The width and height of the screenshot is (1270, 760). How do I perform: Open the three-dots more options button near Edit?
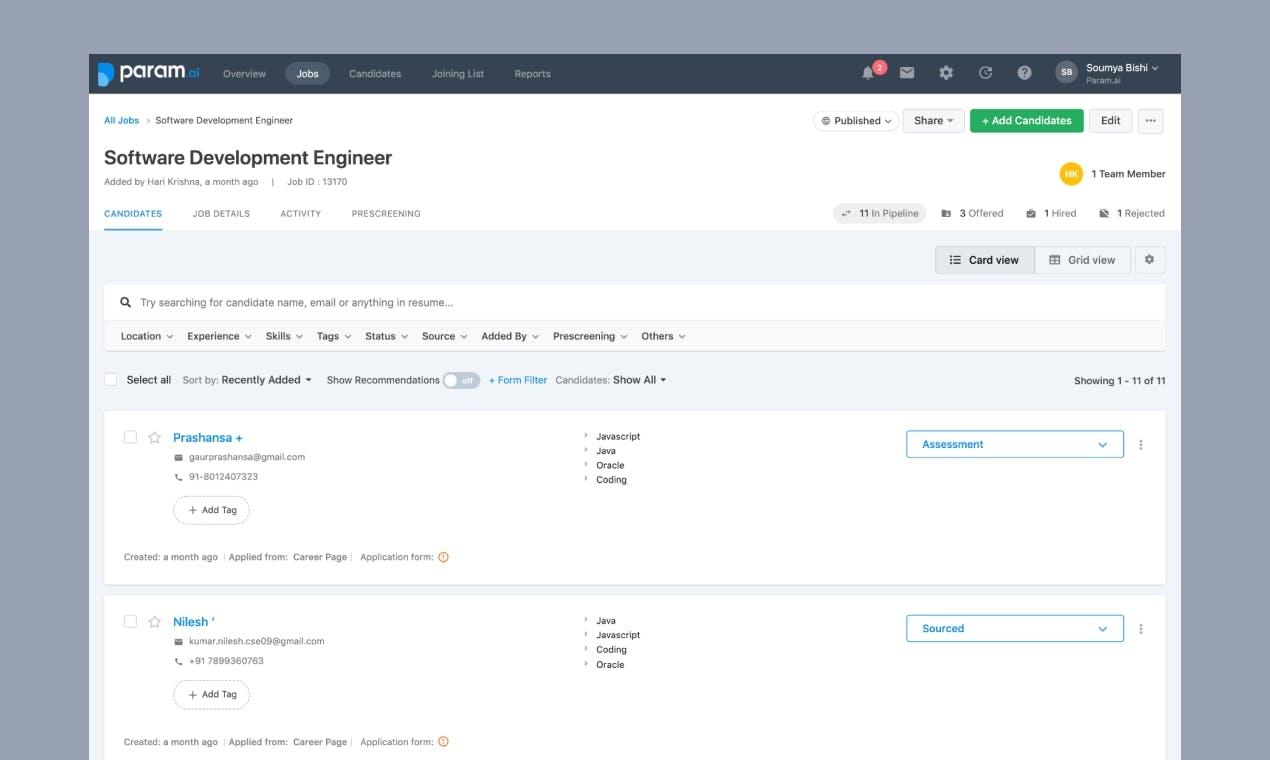coord(1151,121)
